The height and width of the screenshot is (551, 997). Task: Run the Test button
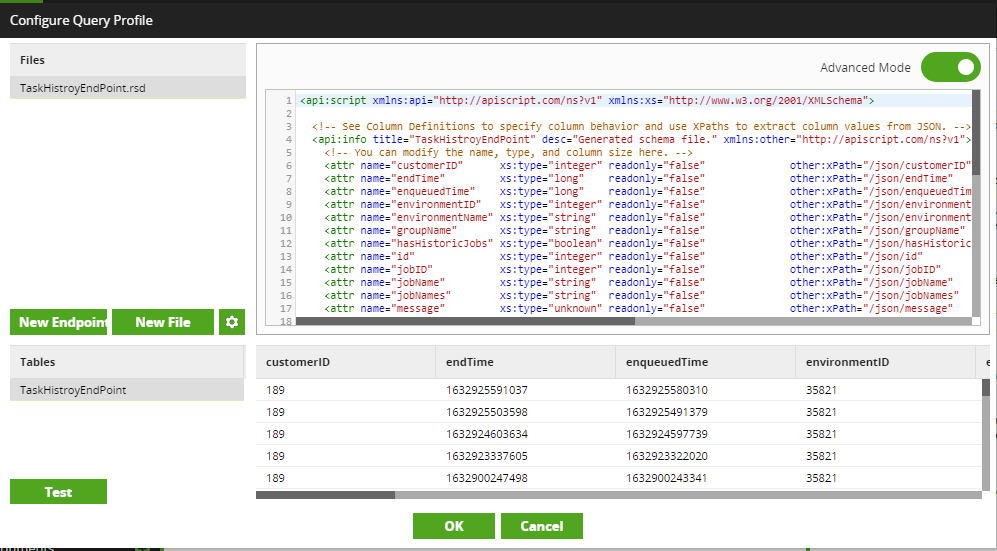tap(58, 492)
